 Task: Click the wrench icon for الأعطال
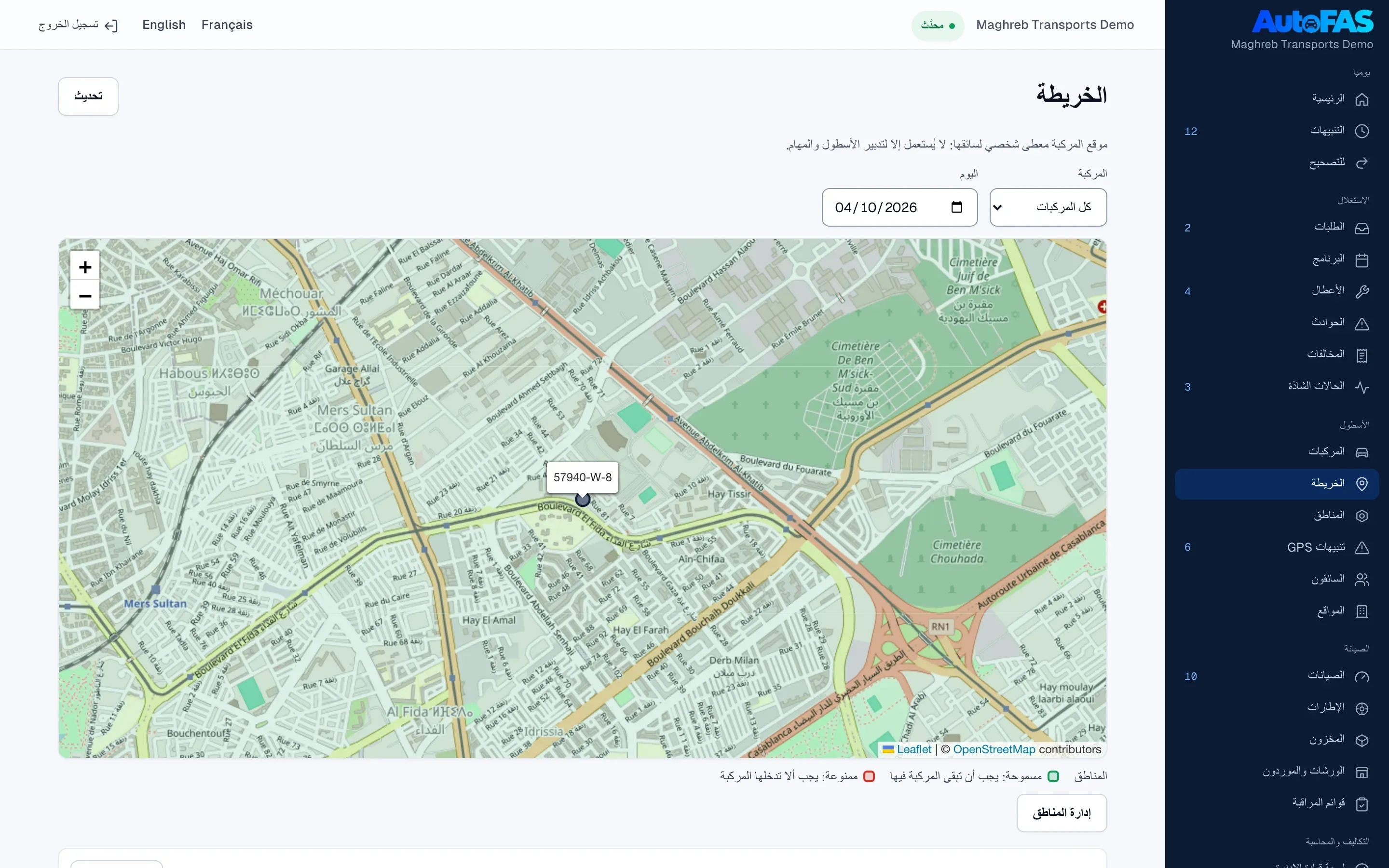pos(1362,292)
